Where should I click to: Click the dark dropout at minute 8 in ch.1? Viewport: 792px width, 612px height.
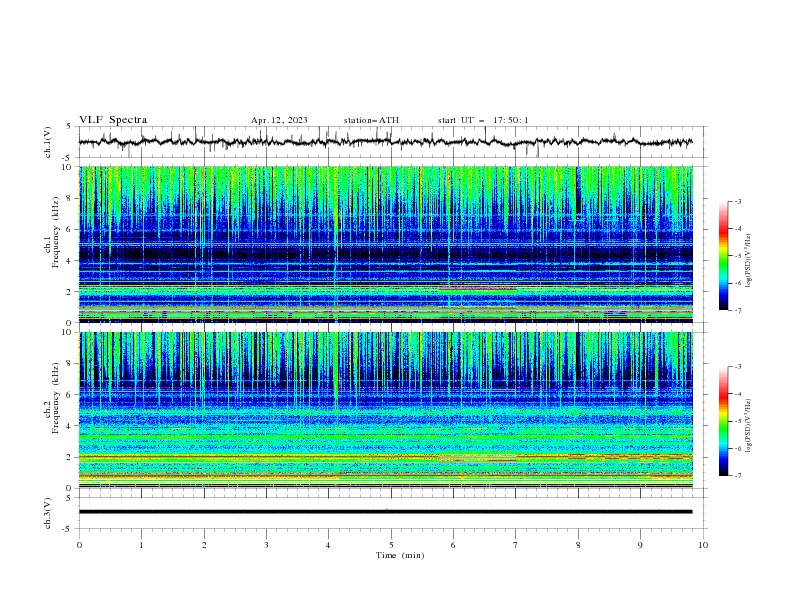tap(578, 190)
